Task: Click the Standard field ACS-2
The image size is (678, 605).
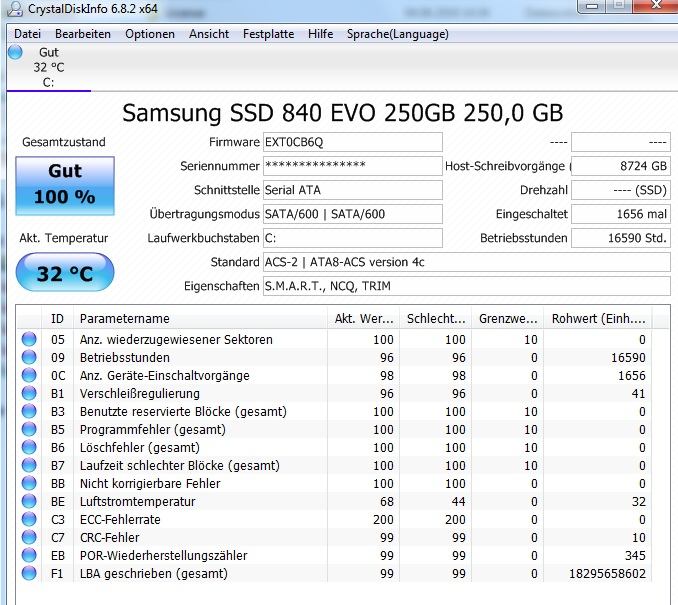Action: pos(467,262)
